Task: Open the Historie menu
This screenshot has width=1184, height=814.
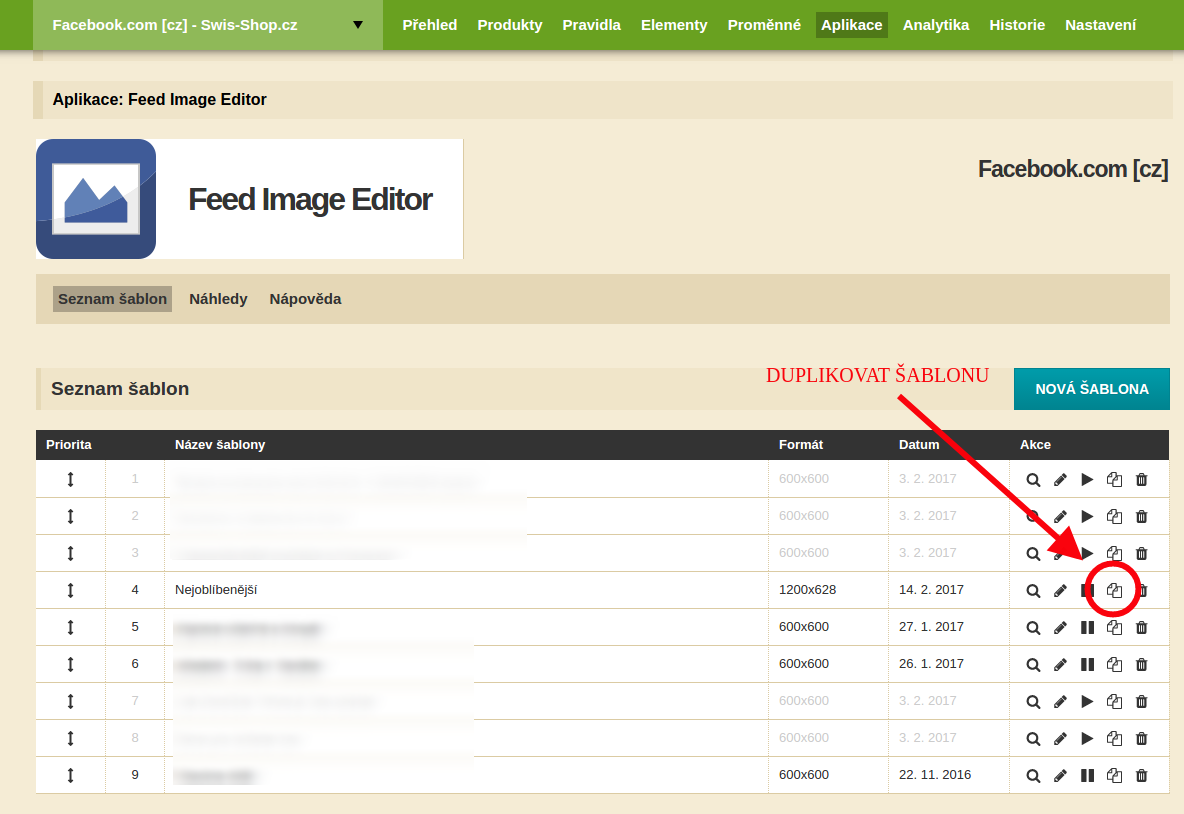Action: click(1017, 25)
